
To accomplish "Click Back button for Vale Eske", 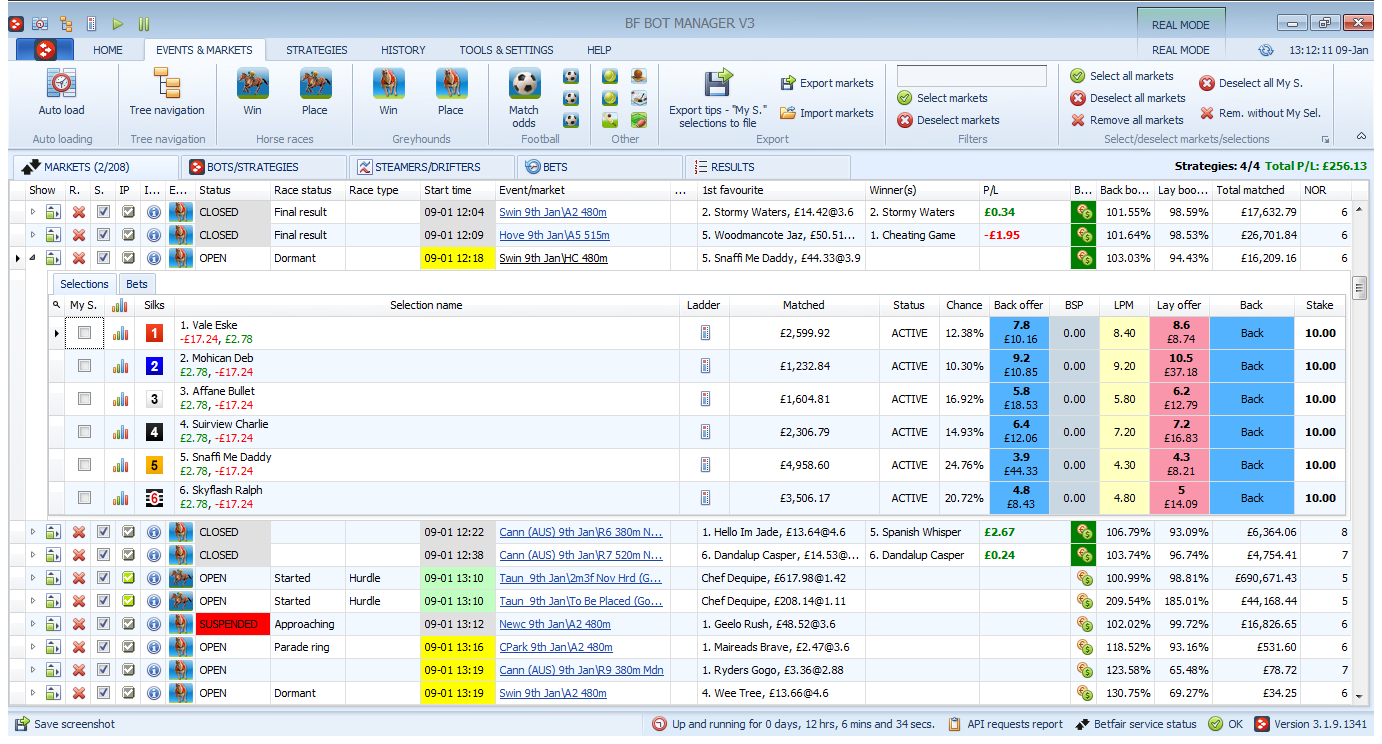I will tap(1251, 333).
